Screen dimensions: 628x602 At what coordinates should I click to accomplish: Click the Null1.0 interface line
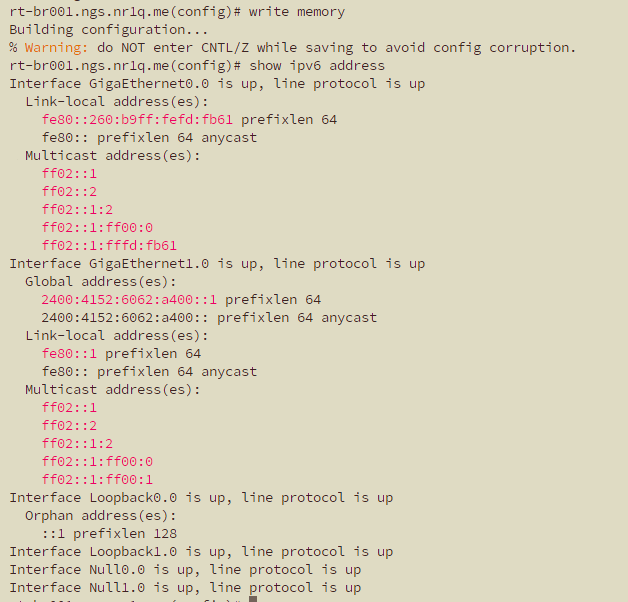pos(185,588)
